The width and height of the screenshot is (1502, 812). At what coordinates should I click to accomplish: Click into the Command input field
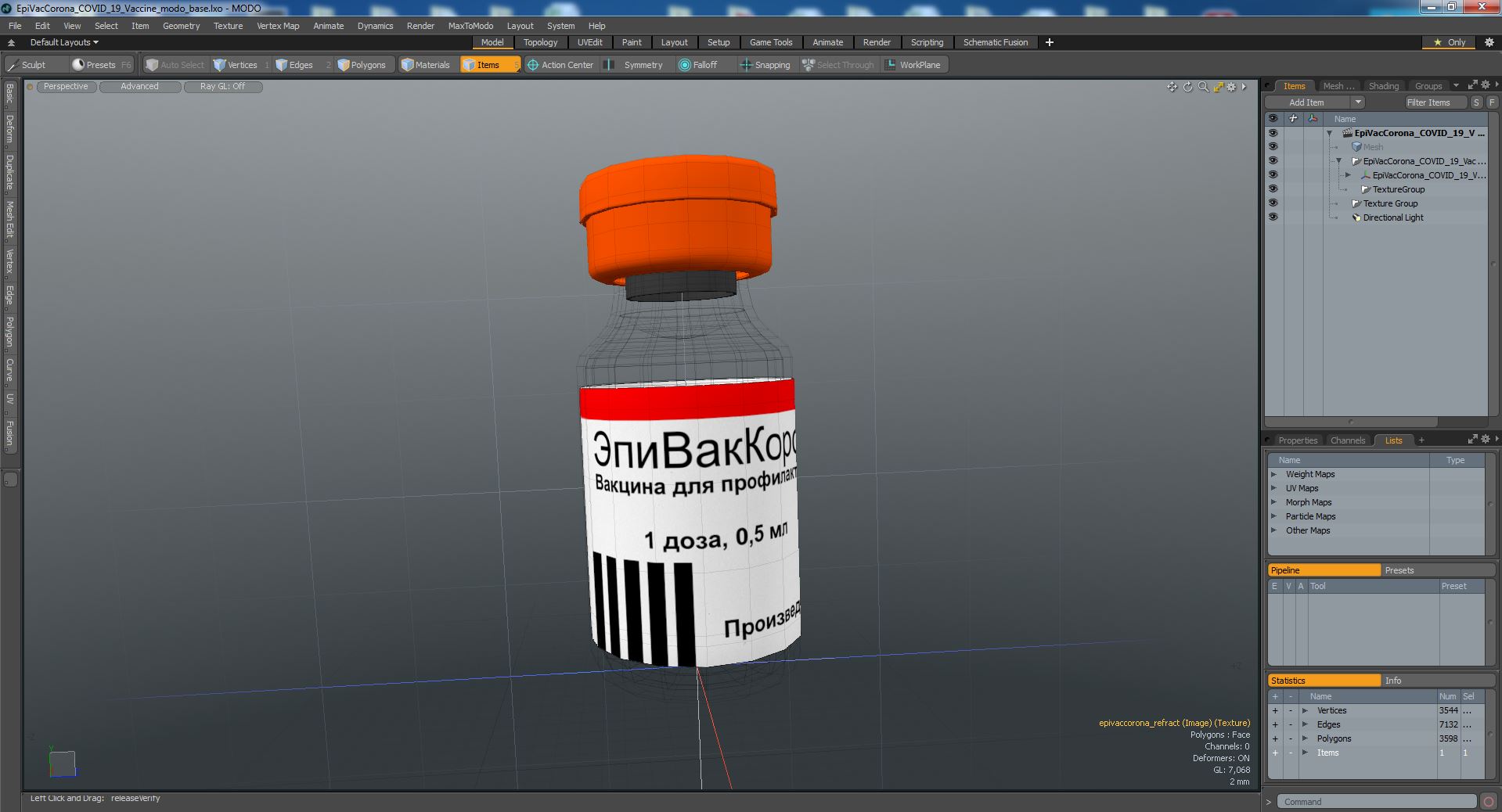[1378, 802]
